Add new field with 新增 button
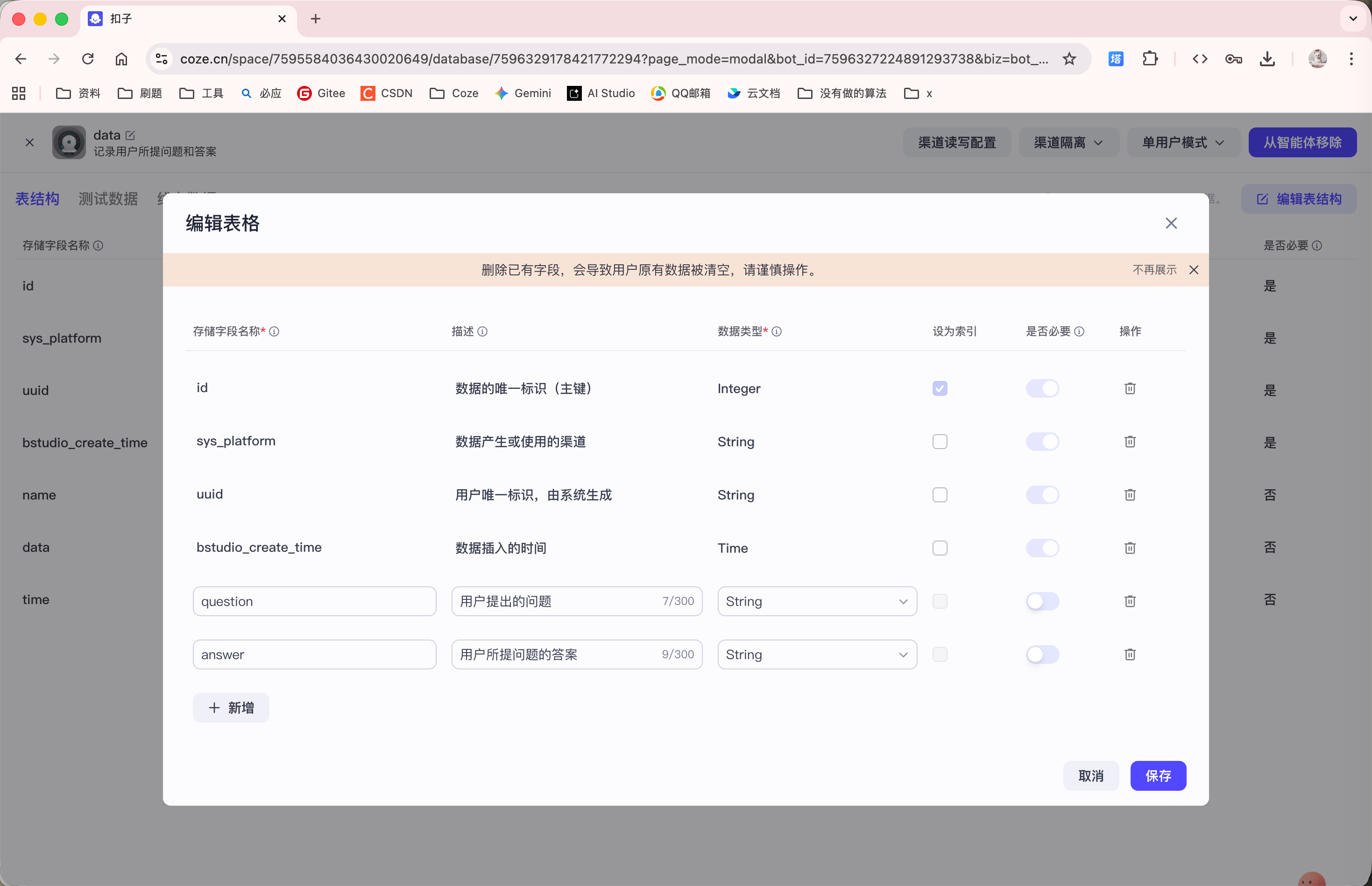Screen dimensions: 1372x886 point(231,708)
